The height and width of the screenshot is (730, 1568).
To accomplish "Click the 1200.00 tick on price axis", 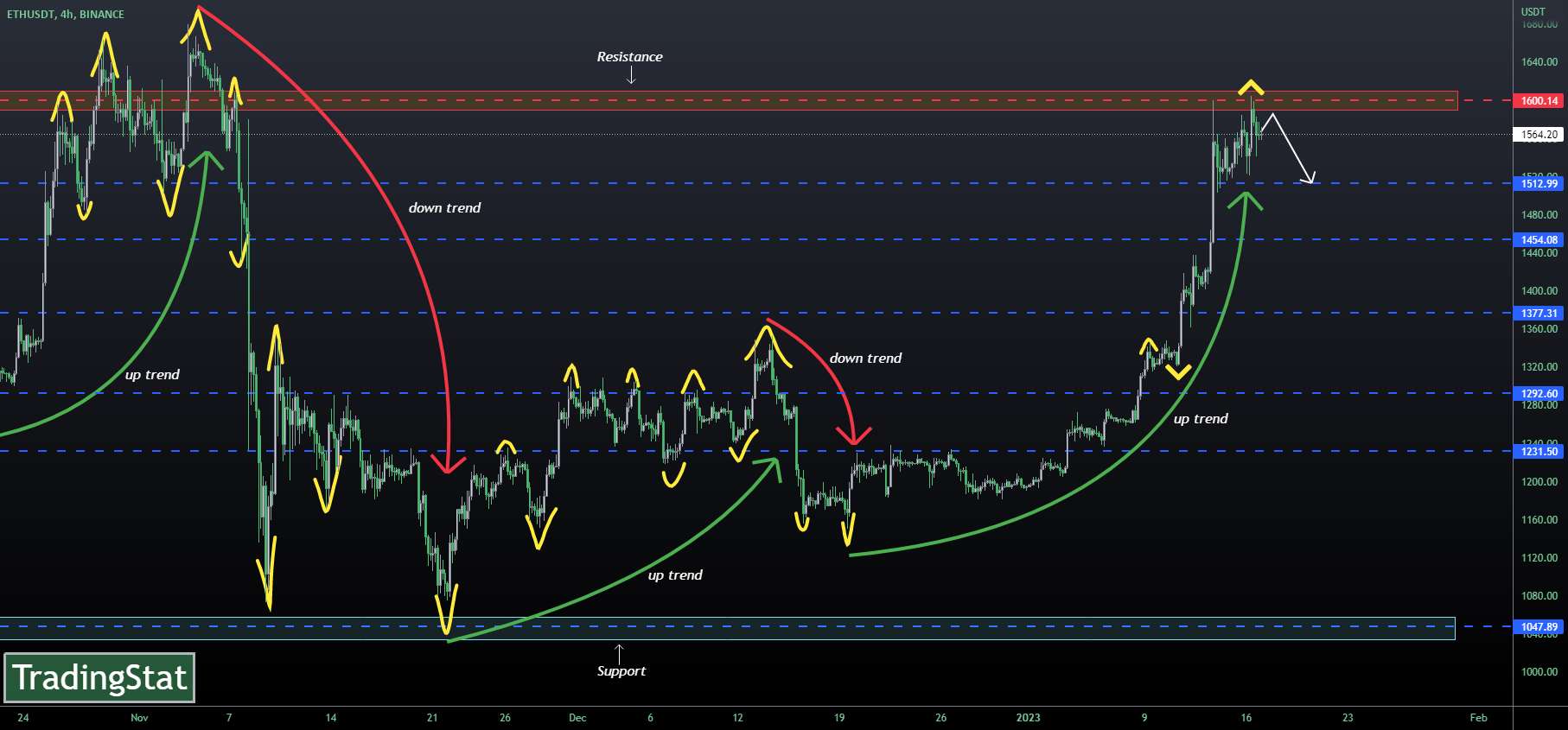I will (1539, 482).
